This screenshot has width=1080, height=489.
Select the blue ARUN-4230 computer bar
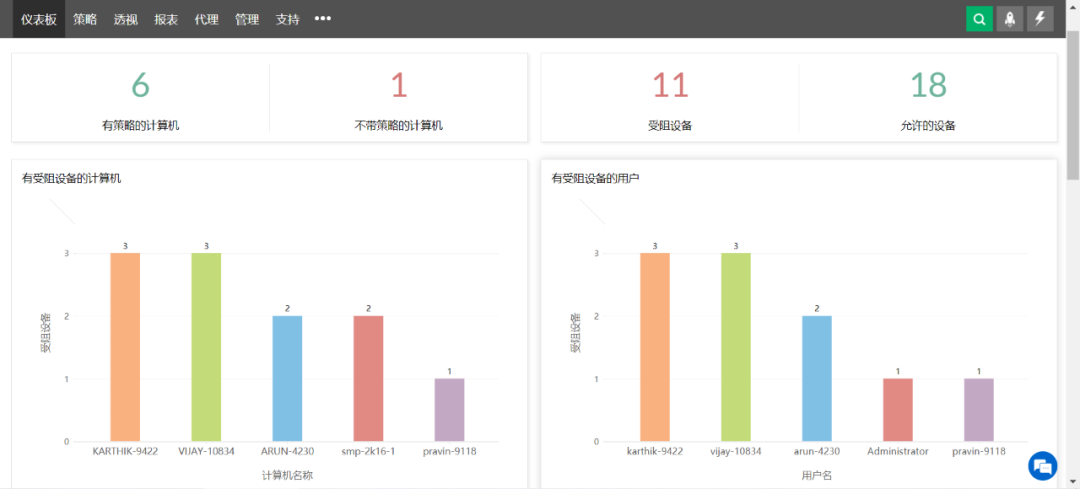coord(287,379)
